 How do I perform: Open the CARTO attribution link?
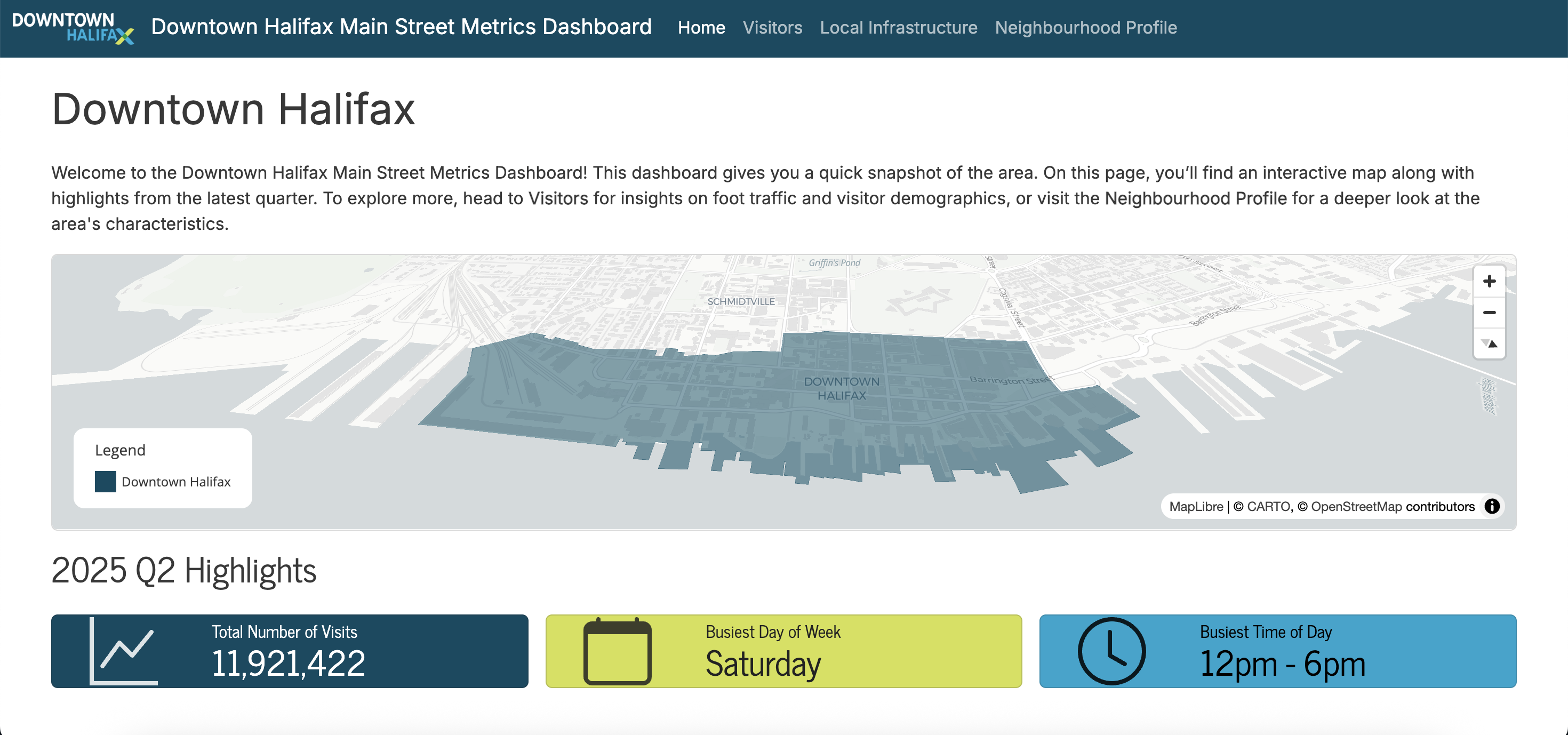pos(1268,507)
